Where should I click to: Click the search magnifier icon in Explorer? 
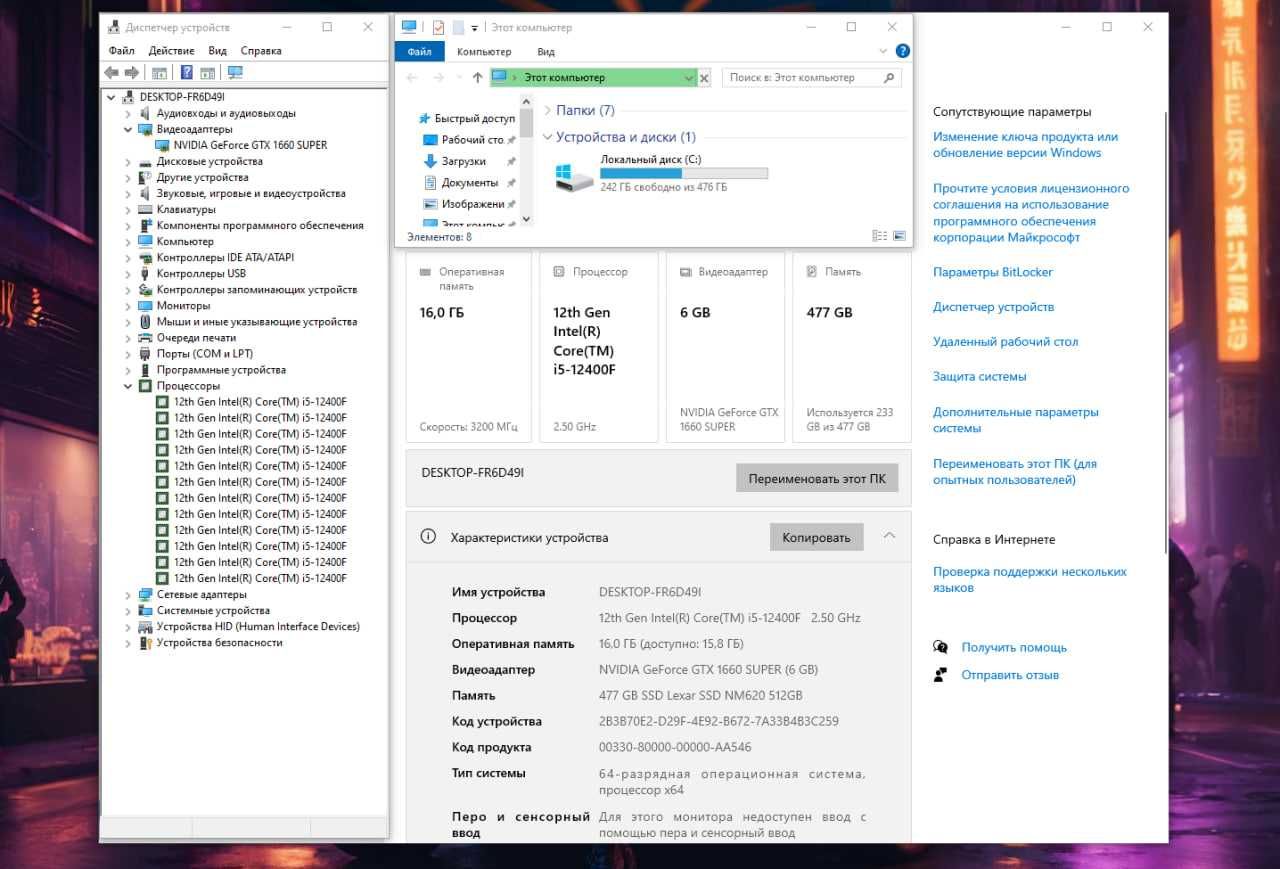pyautogui.click(x=889, y=77)
